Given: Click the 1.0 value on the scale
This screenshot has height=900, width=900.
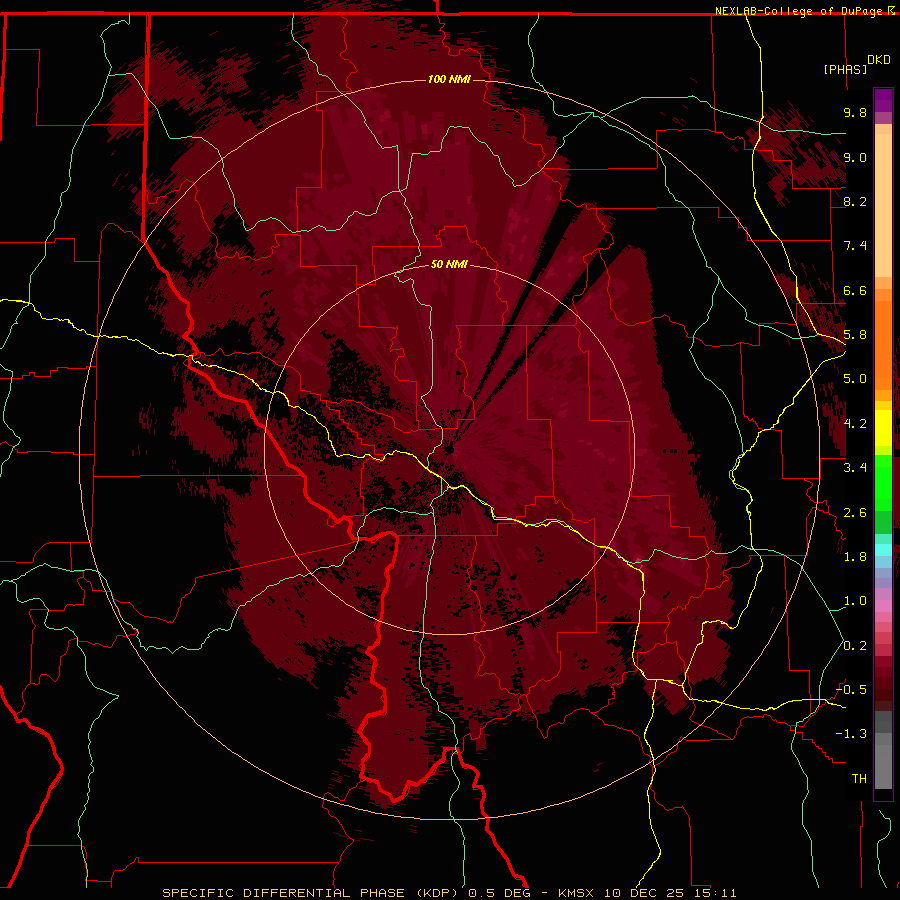Looking at the screenshot, I should tap(855, 601).
